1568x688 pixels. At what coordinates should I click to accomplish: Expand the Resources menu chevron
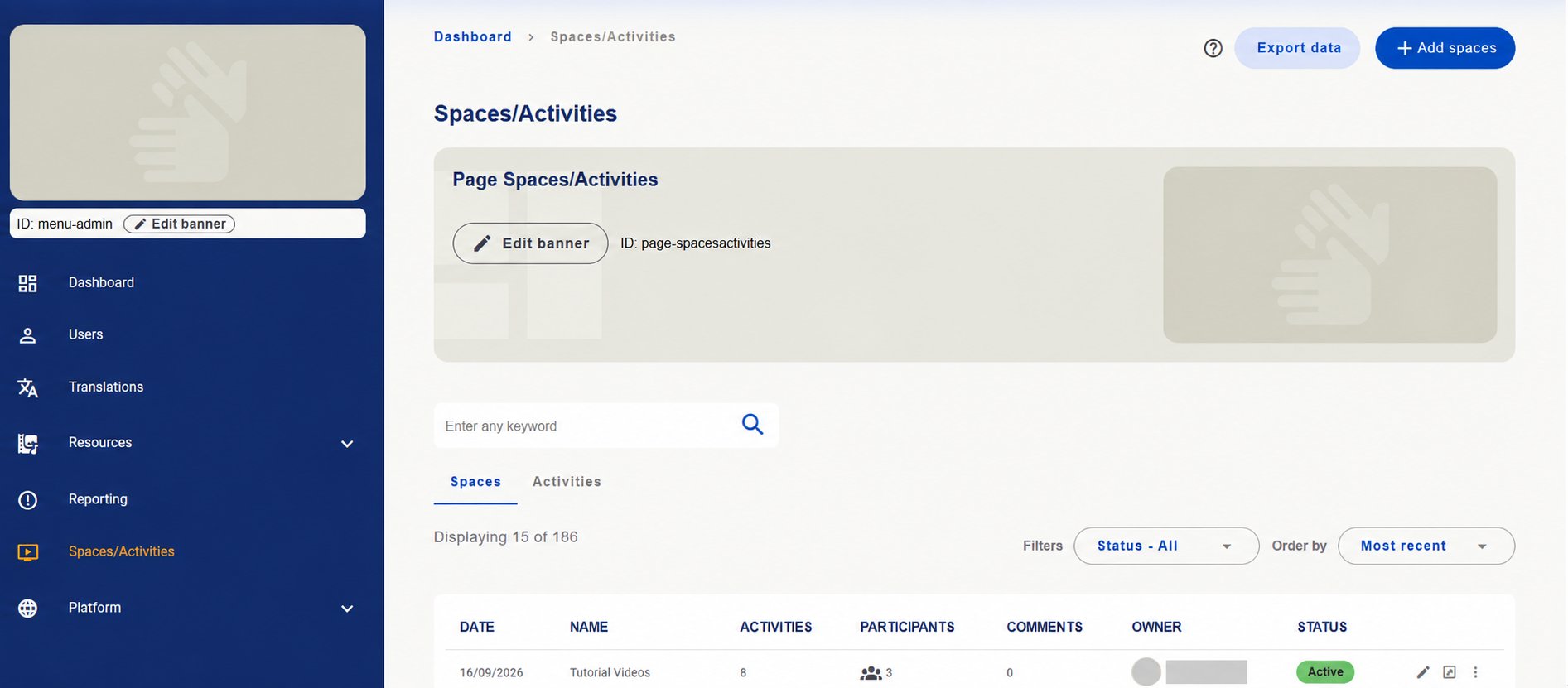pos(347,444)
